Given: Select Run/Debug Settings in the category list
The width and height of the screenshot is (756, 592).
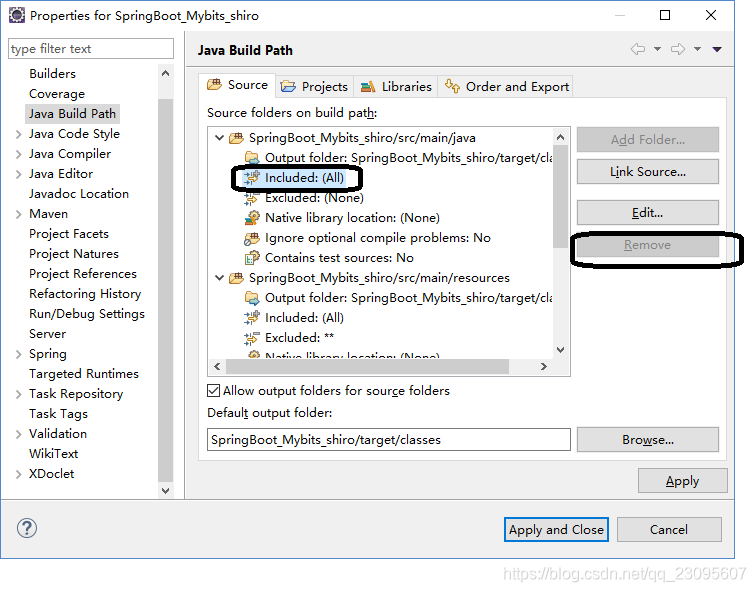Looking at the screenshot, I should click(87, 314).
